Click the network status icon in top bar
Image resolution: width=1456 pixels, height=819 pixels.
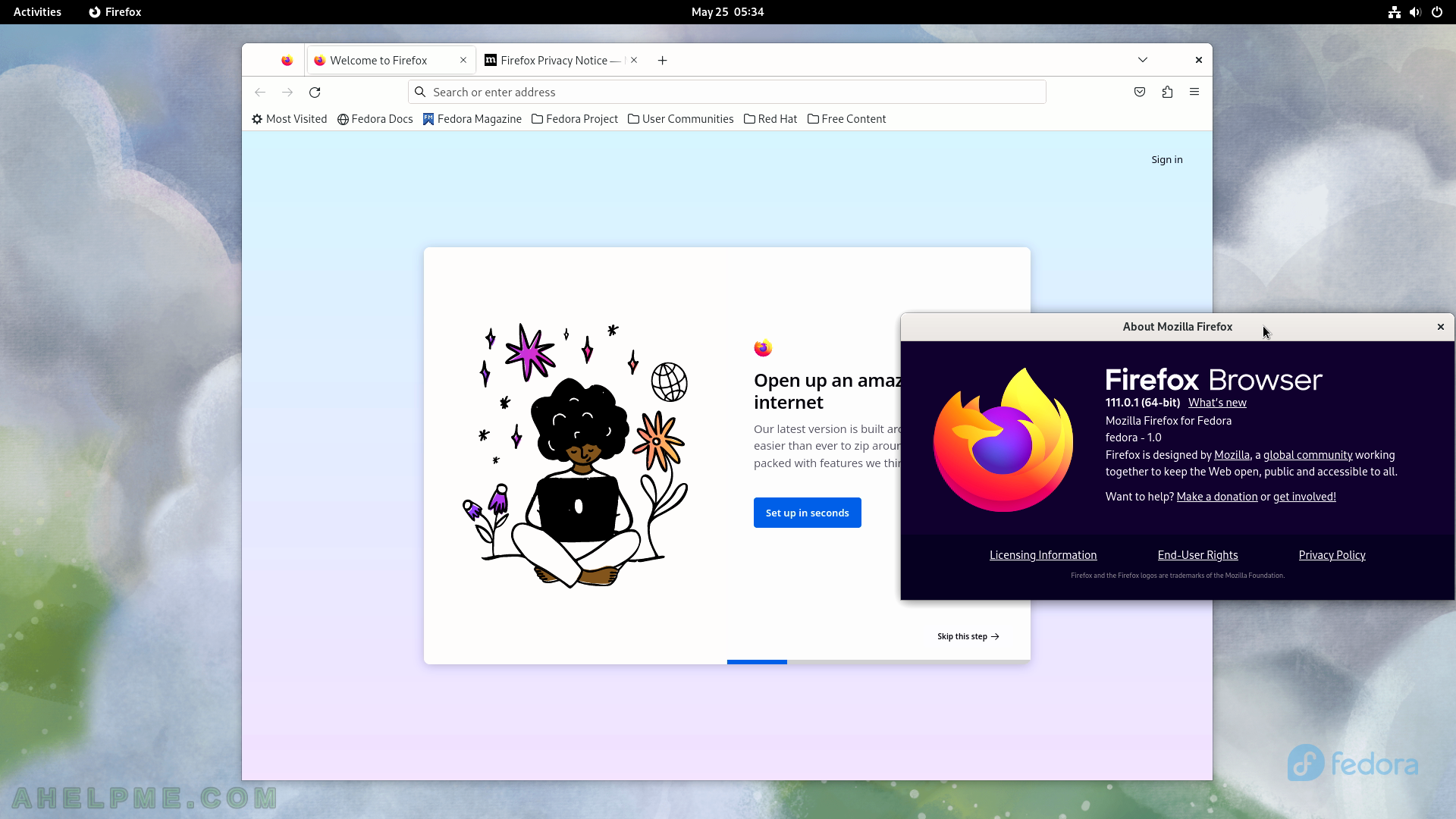pyautogui.click(x=1394, y=12)
